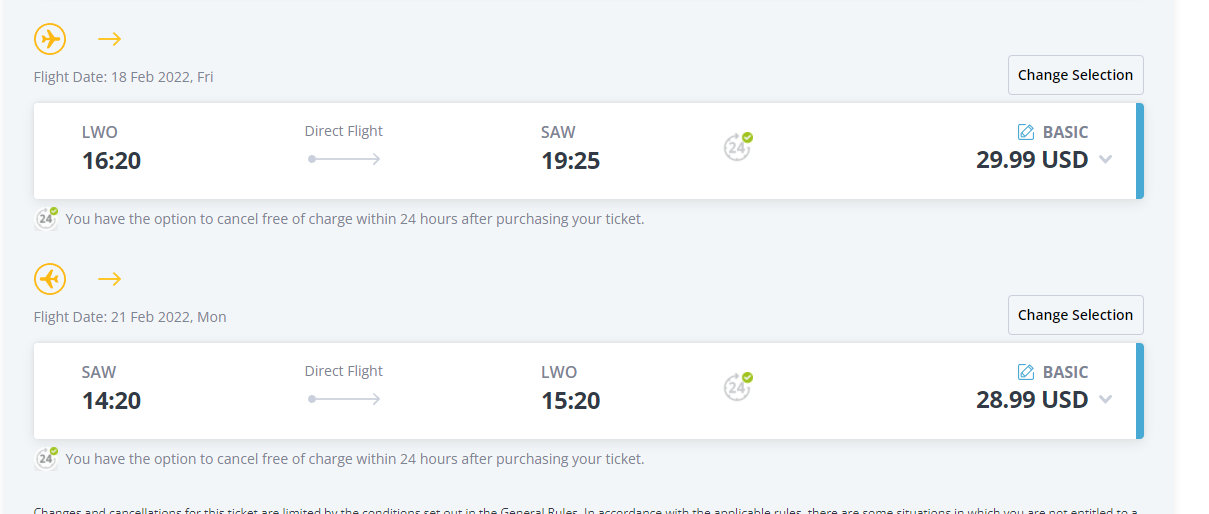Click Change Selection for the 21 Feb flight
Screen dimensions: 1209x514
pyautogui.click(x=1075, y=315)
